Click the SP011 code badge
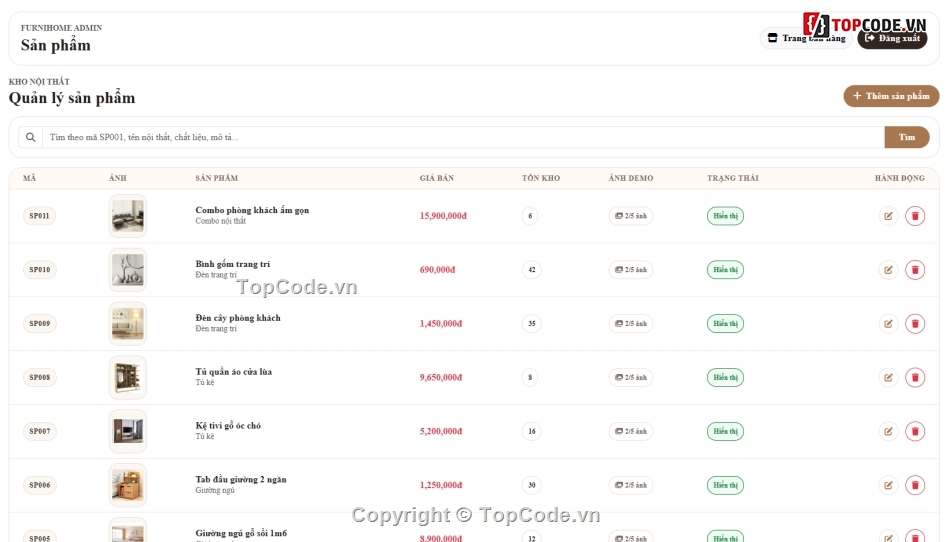This screenshot has height=542, width=950. [39, 216]
